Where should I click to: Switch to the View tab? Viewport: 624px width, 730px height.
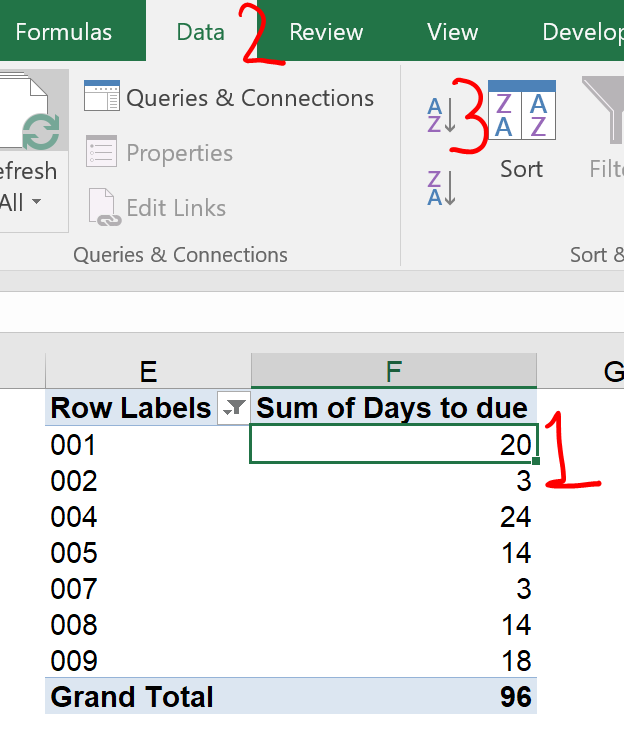[452, 32]
